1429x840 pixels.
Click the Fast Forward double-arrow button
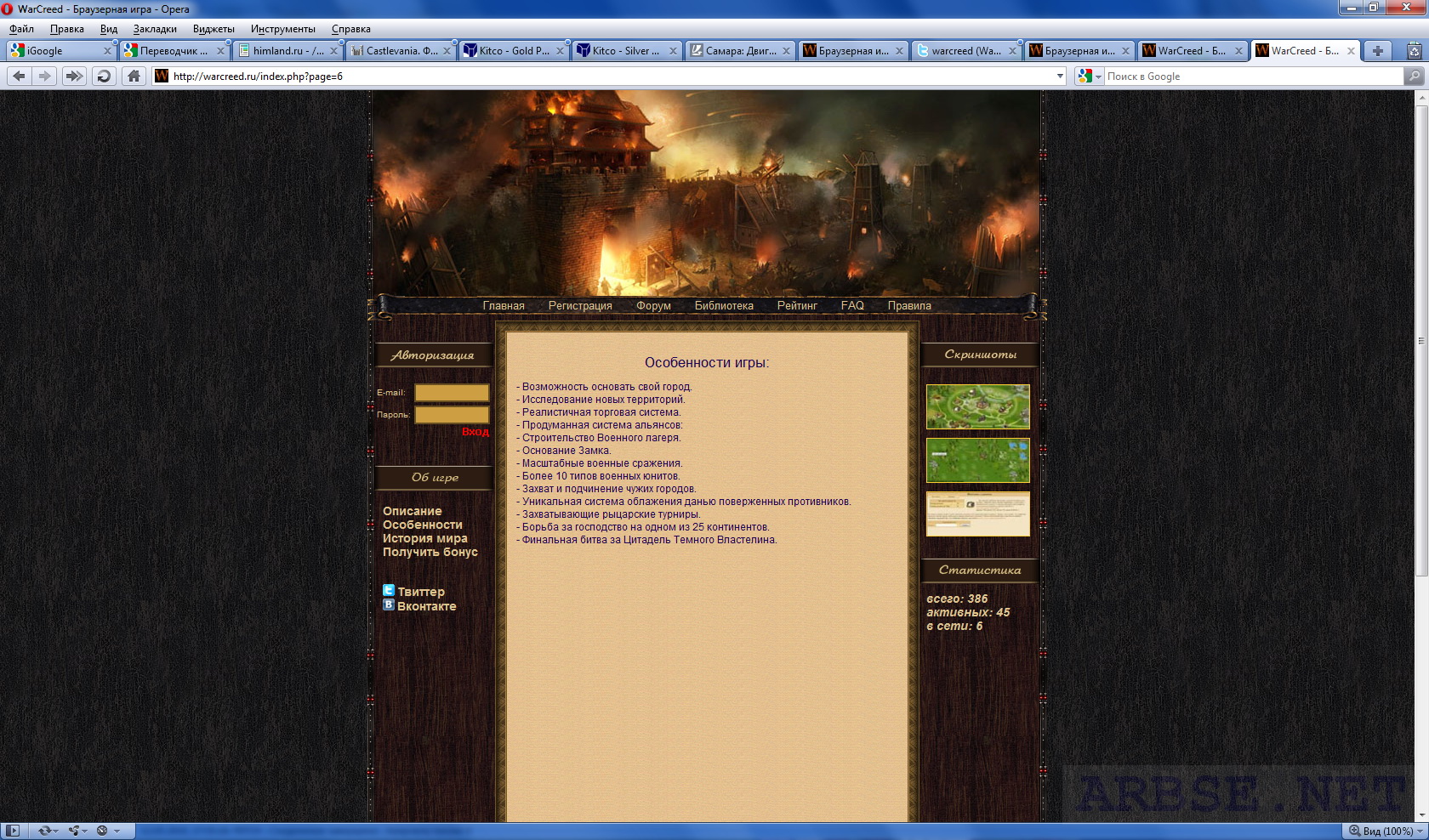[x=74, y=76]
